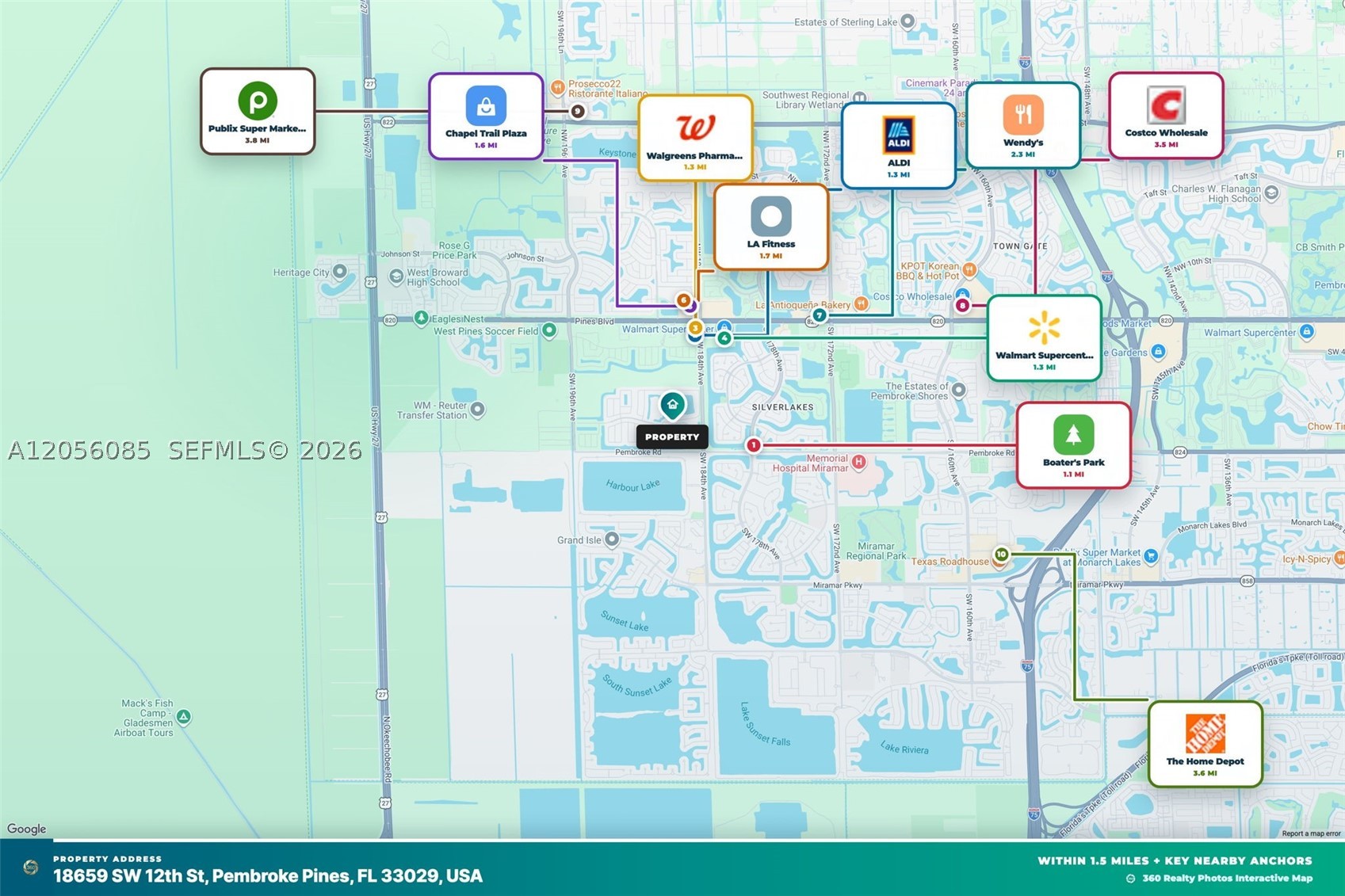Select the TOWN GATE neighborhood label
The height and width of the screenshot is (896, 1345).
[x=1020, y=246]
